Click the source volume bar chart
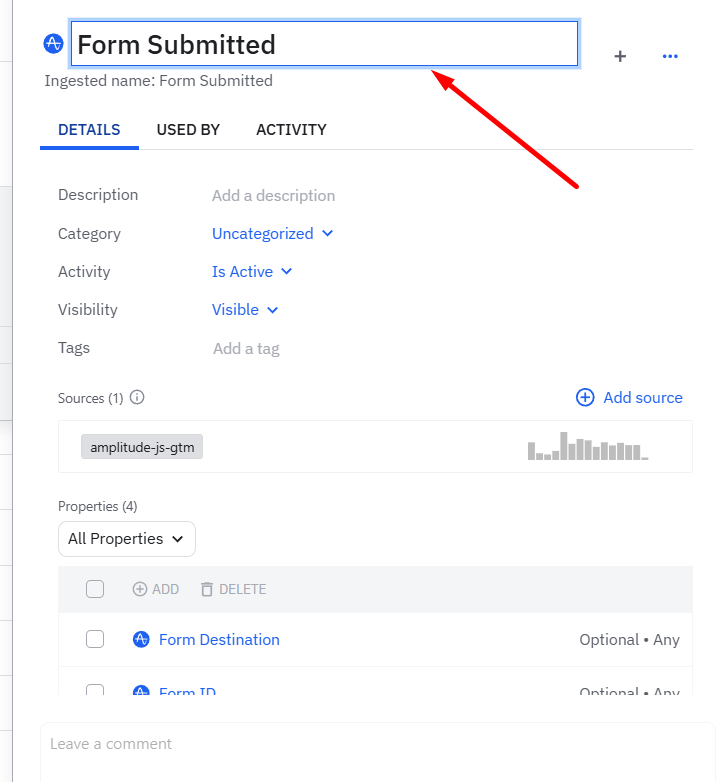716x782 pixels. click(588, 446)
